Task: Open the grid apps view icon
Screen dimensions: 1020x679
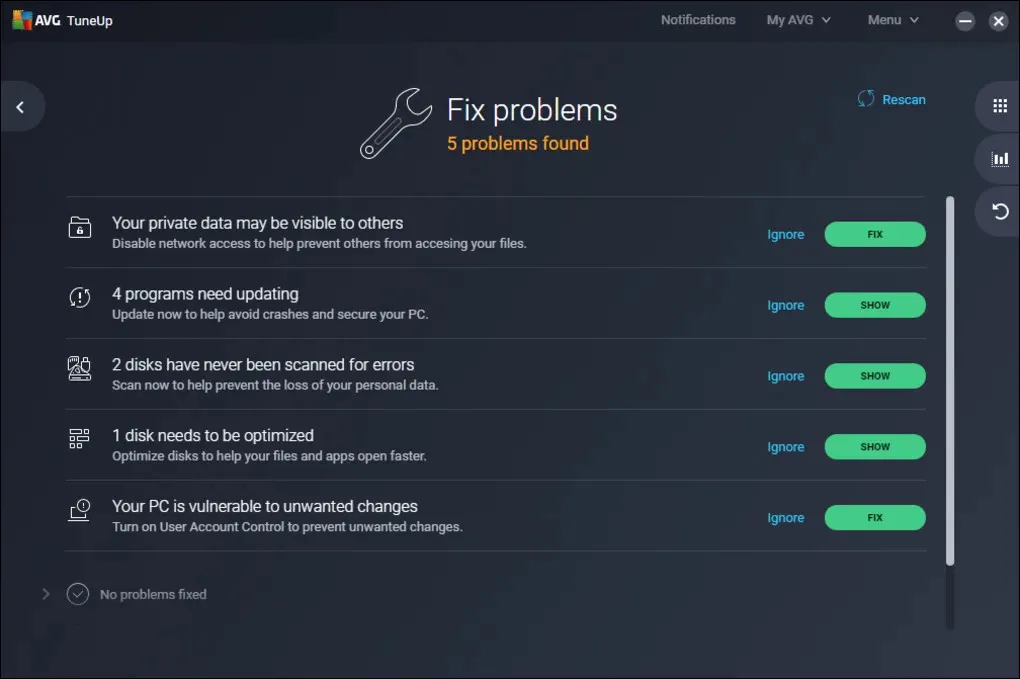Action: tap(999, 106)
